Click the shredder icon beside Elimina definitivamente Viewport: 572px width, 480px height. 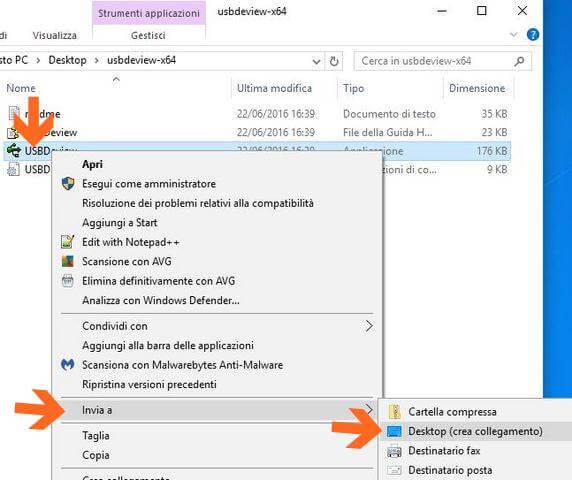(68, 281)
